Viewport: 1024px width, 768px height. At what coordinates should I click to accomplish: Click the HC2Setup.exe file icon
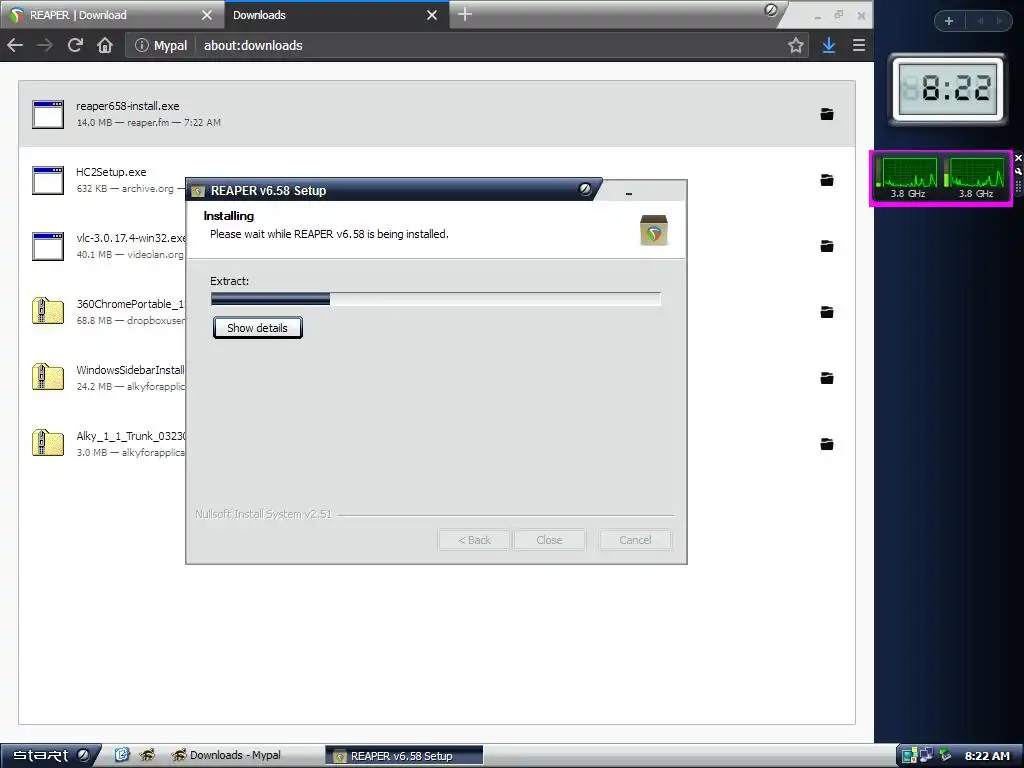[48, 180]
